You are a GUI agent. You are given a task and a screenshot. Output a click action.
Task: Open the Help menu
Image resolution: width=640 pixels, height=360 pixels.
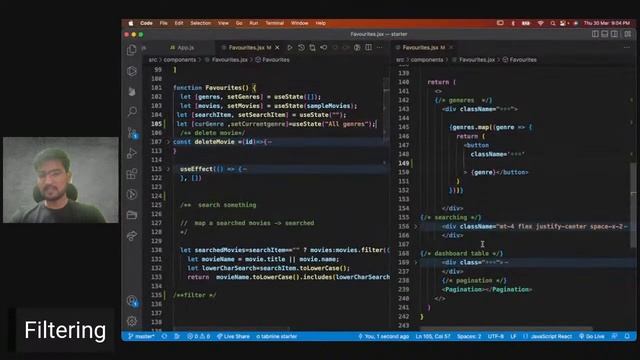(x=321, y=23)
